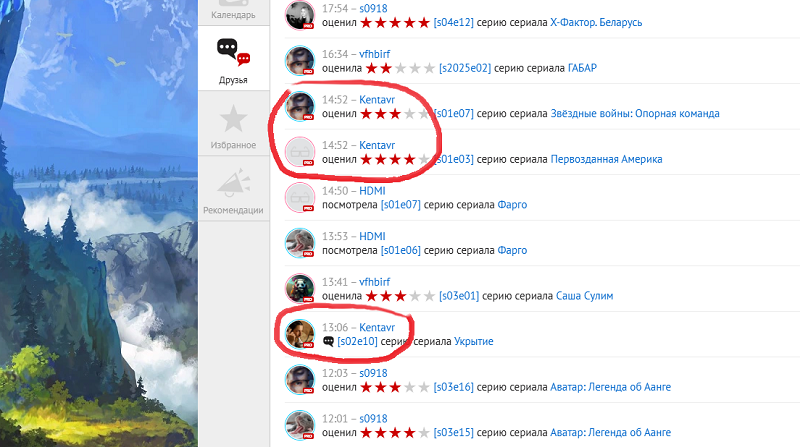
Task: Click the comment bubble icon next to [s02e10]
Action: [328, 341]
